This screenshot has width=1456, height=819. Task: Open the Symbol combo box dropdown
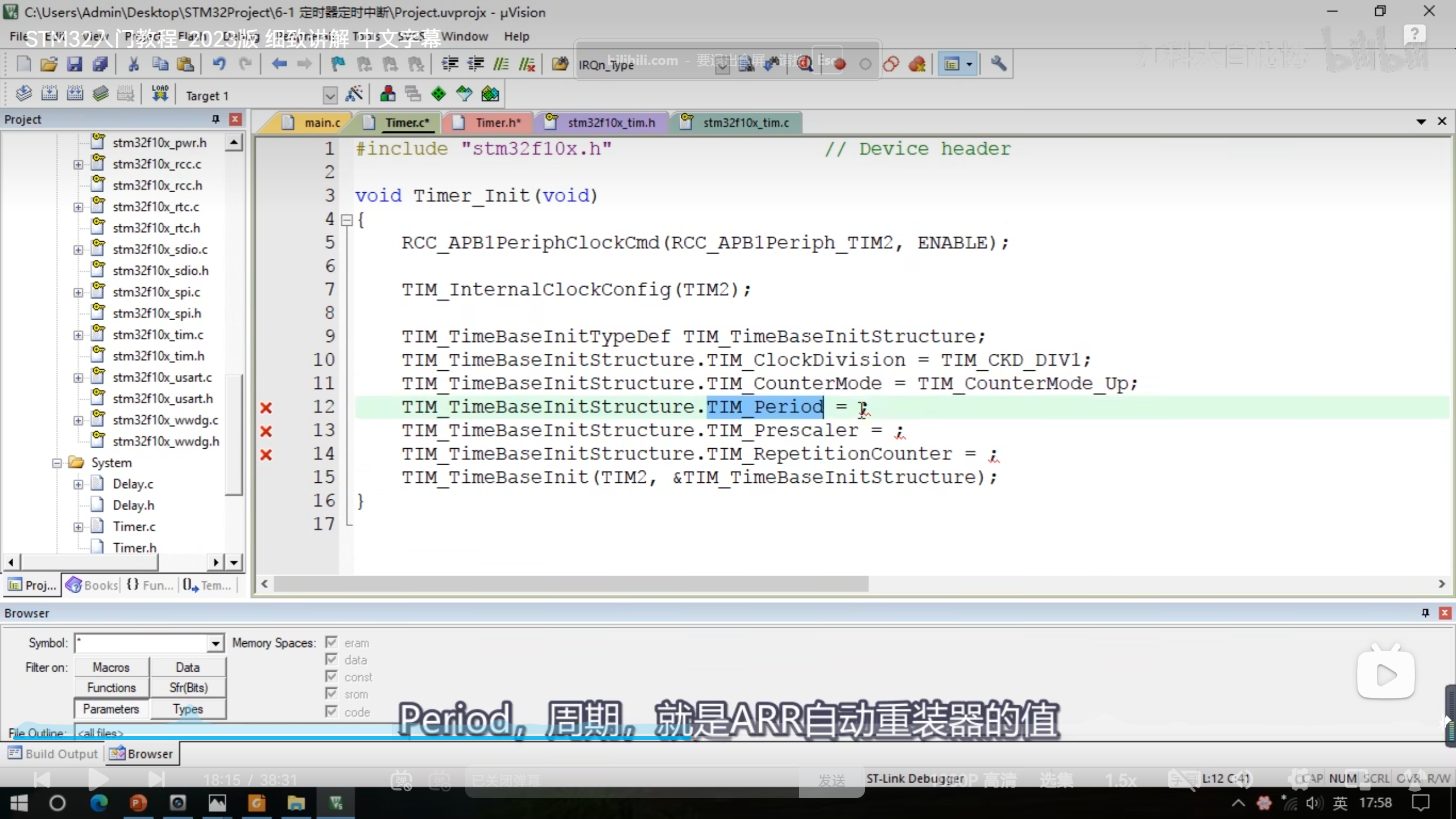[x=215, y=643]
